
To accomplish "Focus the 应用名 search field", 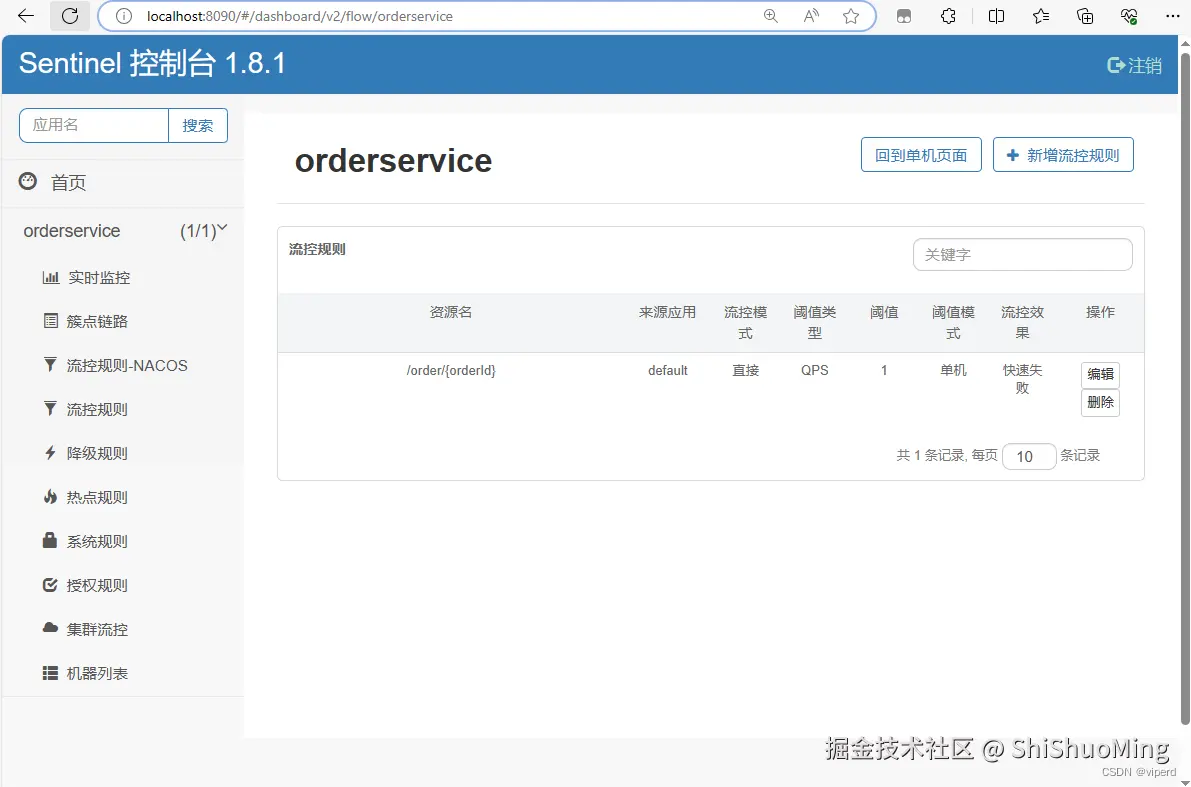I will [93, 125].
